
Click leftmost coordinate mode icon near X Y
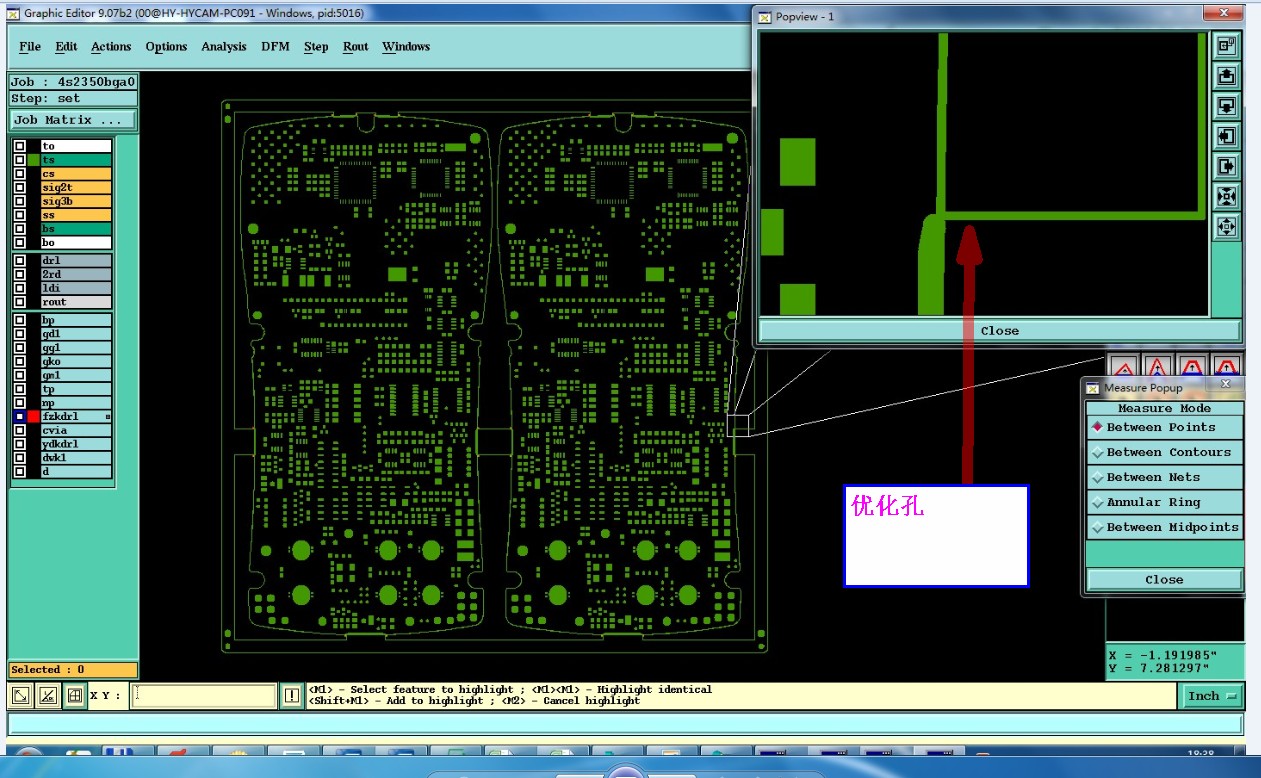click(x=20, y=696)
